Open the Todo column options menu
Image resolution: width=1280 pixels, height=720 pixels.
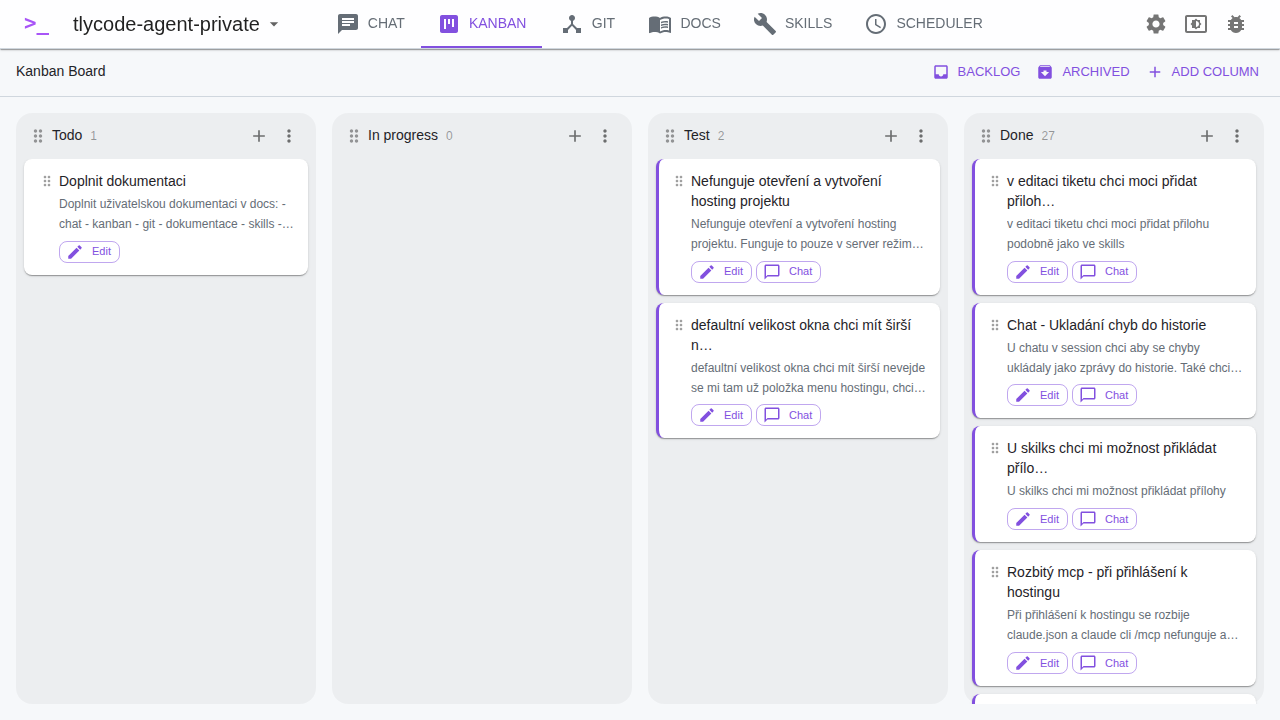click(x=289, y=136)
